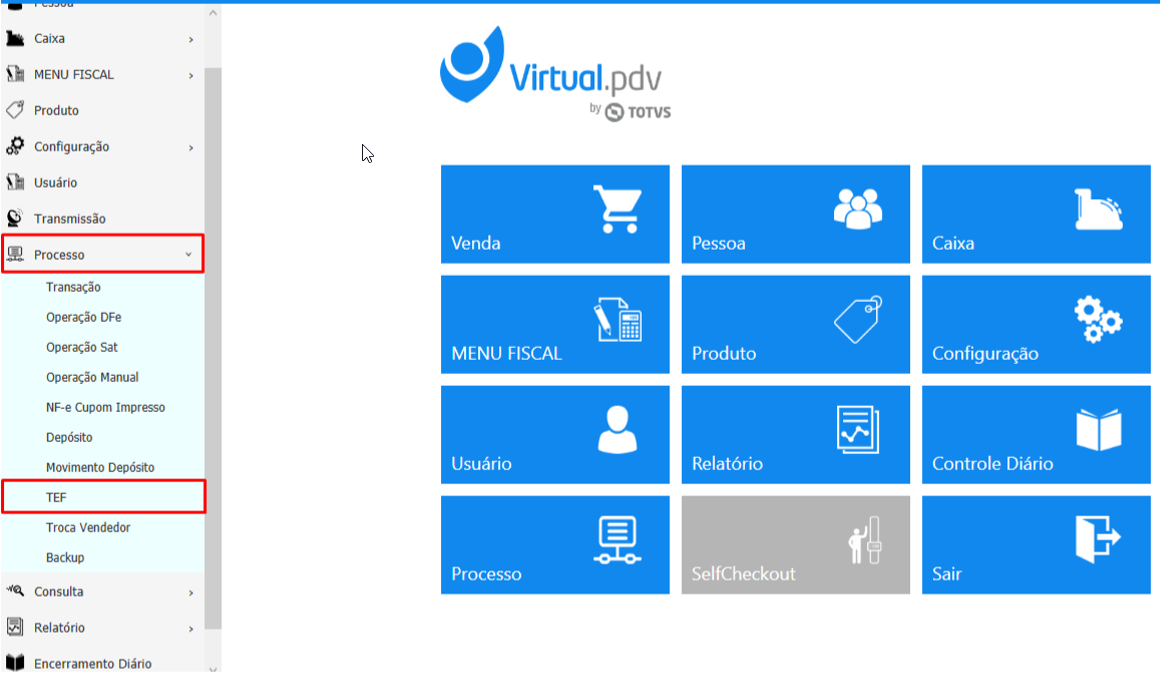Image resolution: width=1164 pixels, height=679 pixels.
Task: Open the Processo network tile
Action: (555, 545)
